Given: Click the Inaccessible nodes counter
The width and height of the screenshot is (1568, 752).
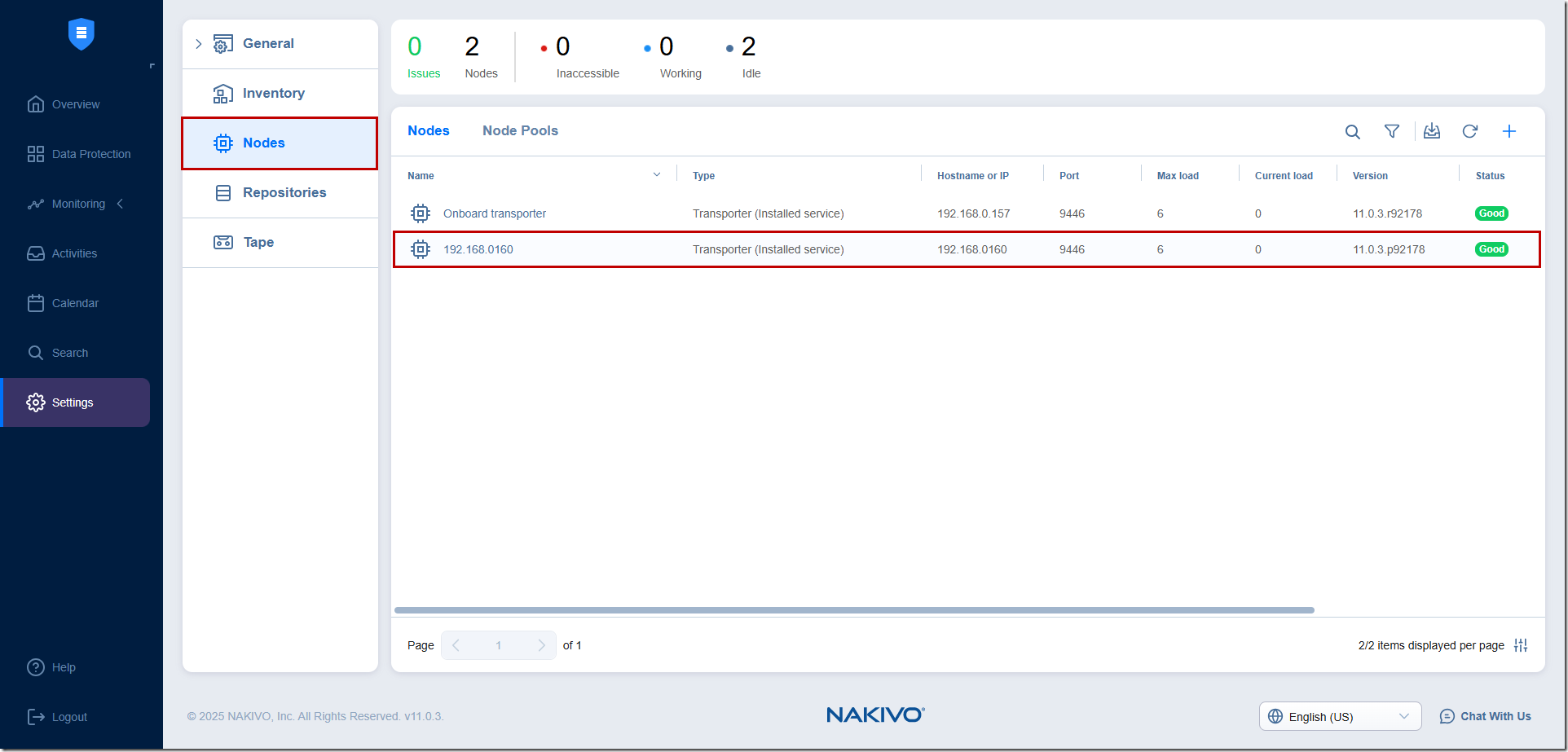Looking at the screenshot, I should coord(579,57).
